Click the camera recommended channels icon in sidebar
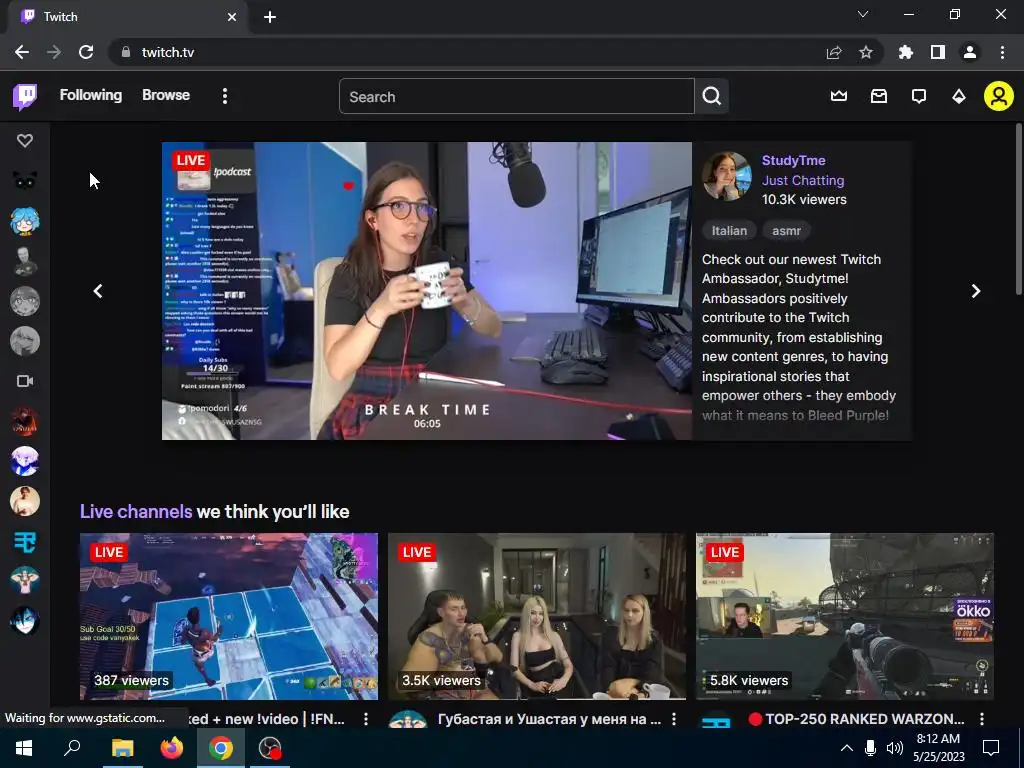The height and width of the screenshot is (768, 1024). [x=25, y=381]
